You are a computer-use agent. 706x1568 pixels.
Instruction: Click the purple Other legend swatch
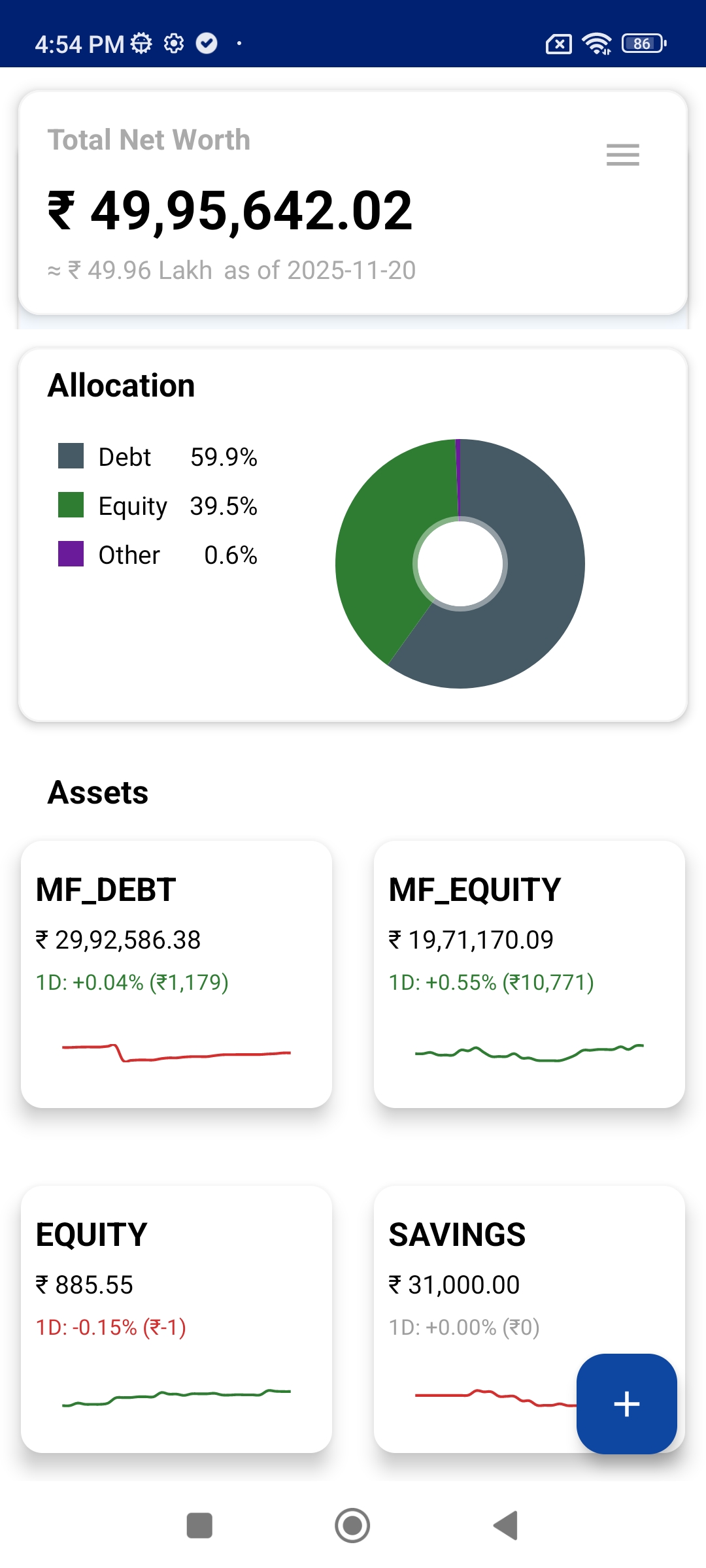71,554
